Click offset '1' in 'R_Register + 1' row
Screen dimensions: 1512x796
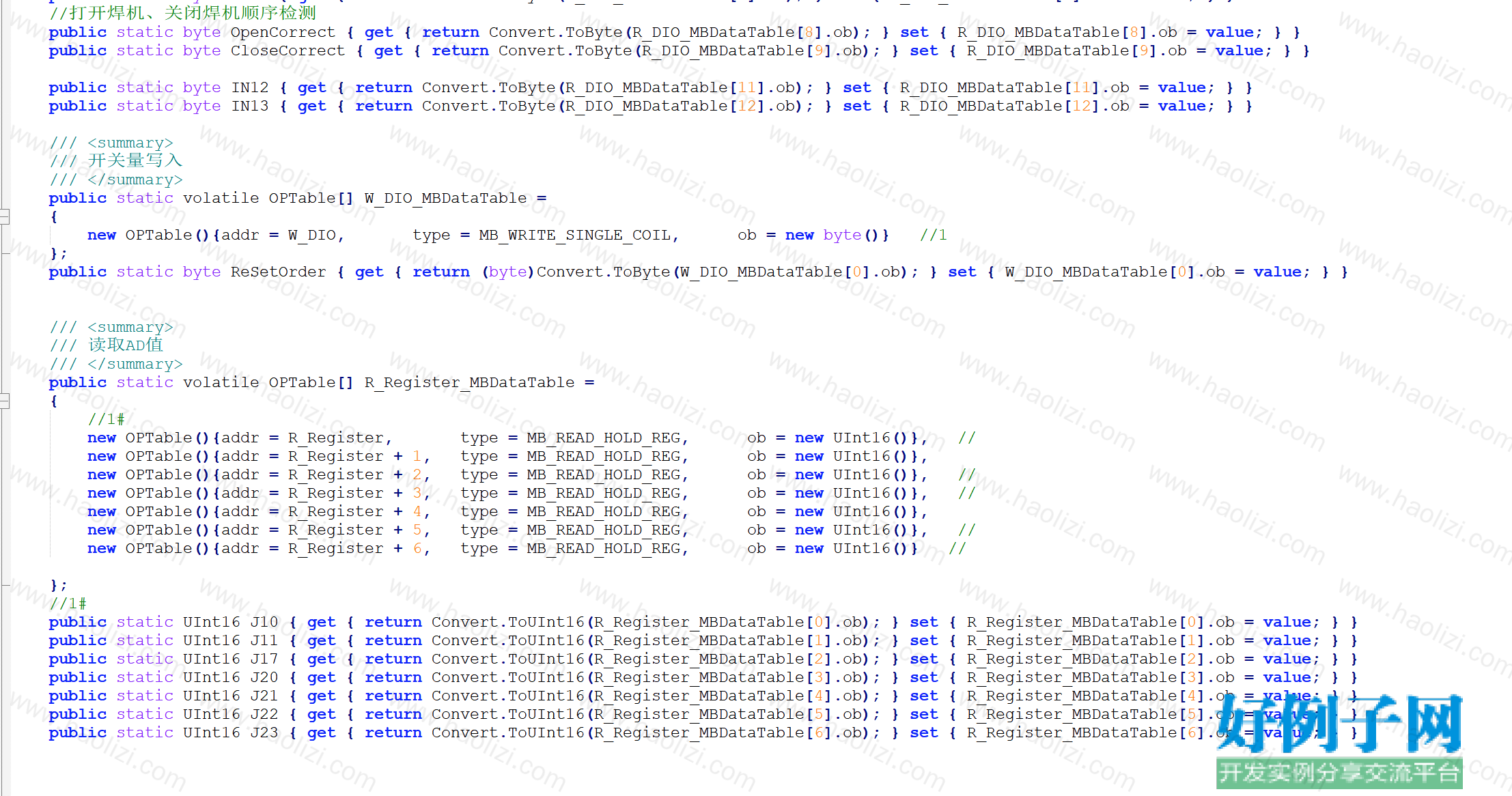coord(417,456)
